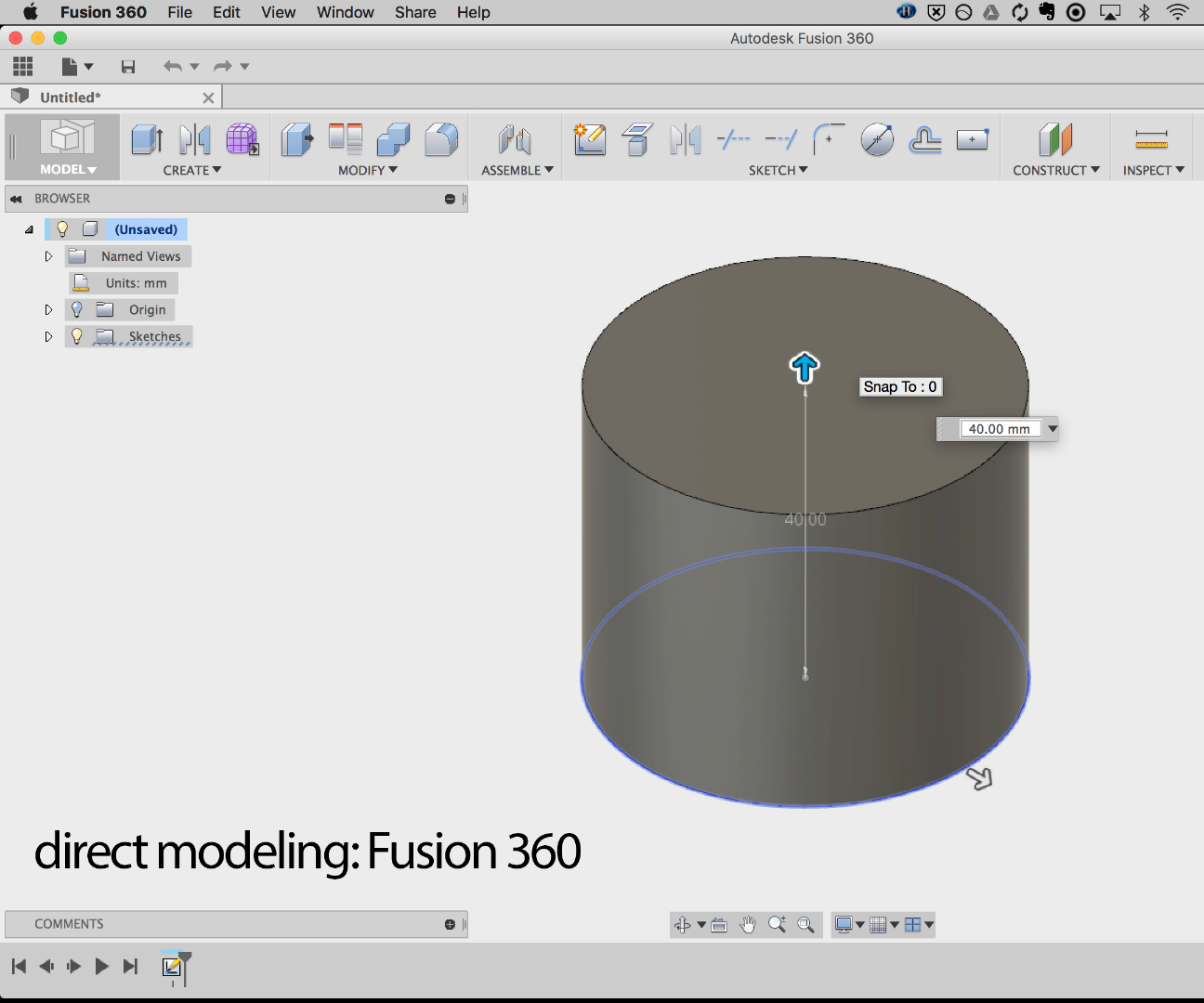Select the Press Pull tool under Modify

[x=298, y=139]
